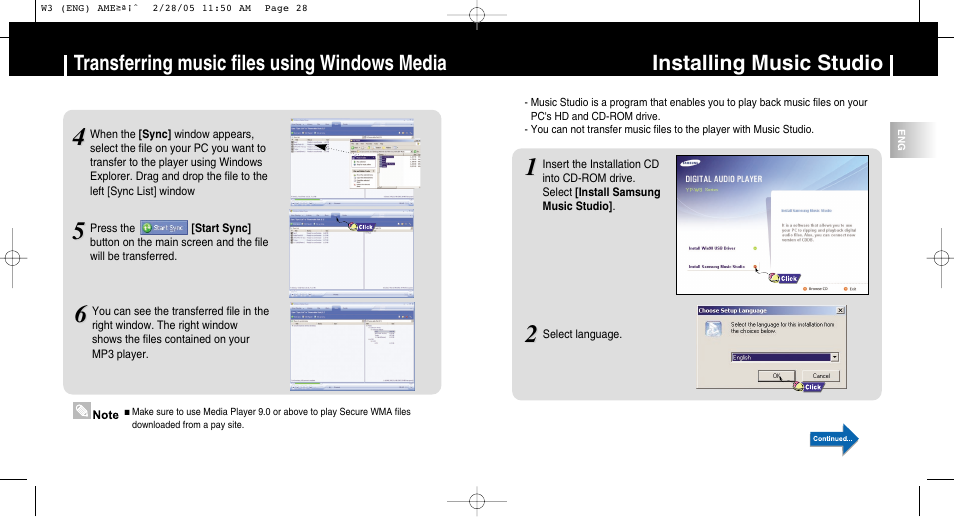This screenshot has height=517, width=954.
Task: Click the green dot beside Install USB Driver
Action: [x=755, y=248]
